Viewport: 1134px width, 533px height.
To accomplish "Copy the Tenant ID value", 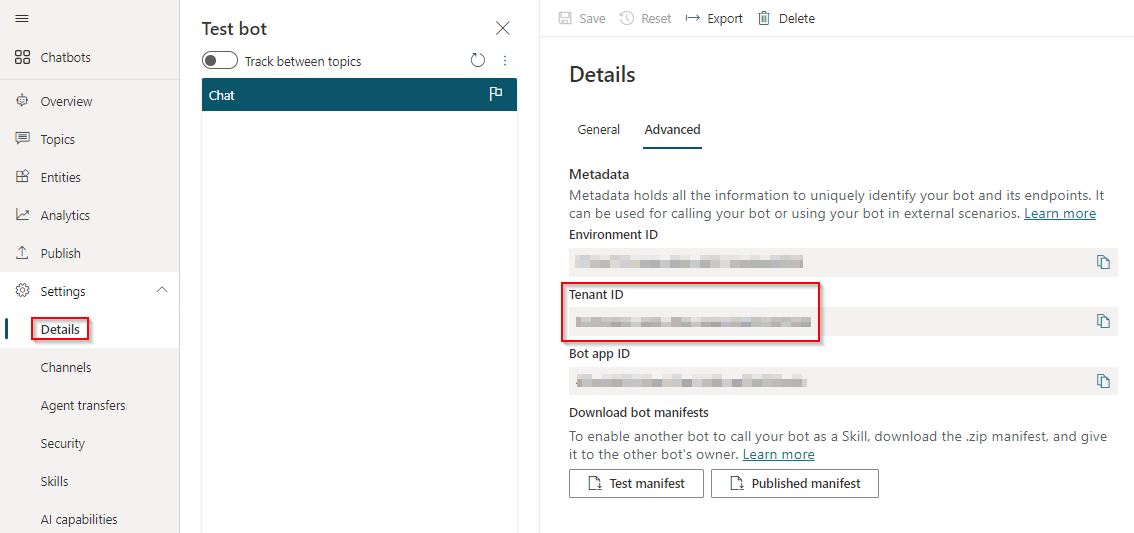I will click(1103, 321).
